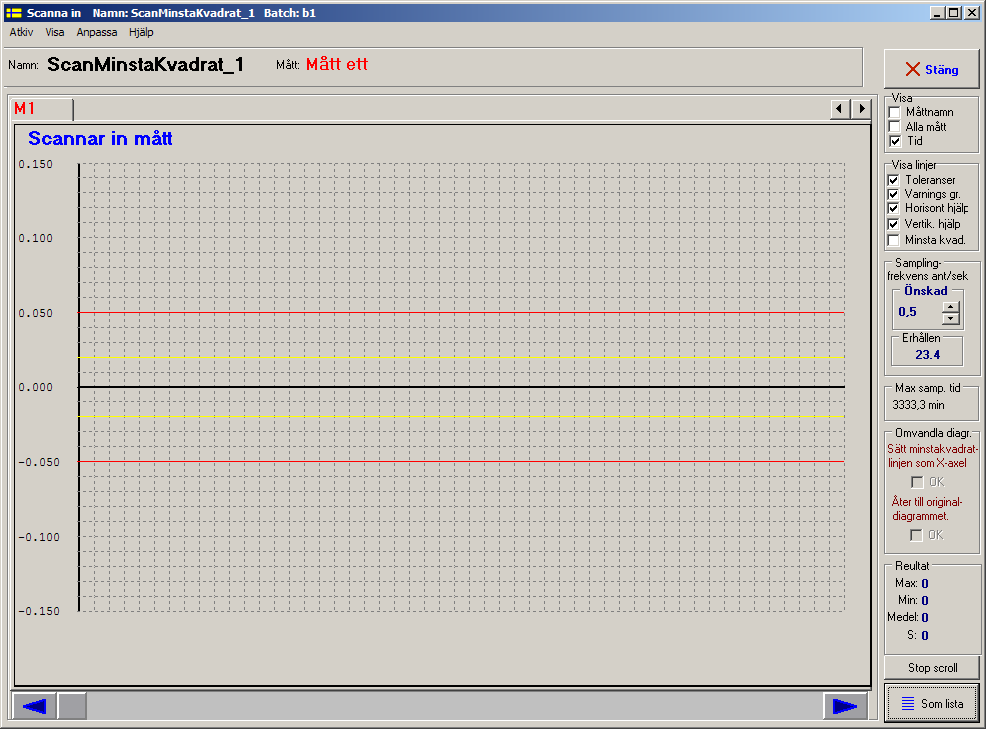Click the Erhållen value 23.4
Viewport: 986px width, 729px height.
tap(928, 355)
